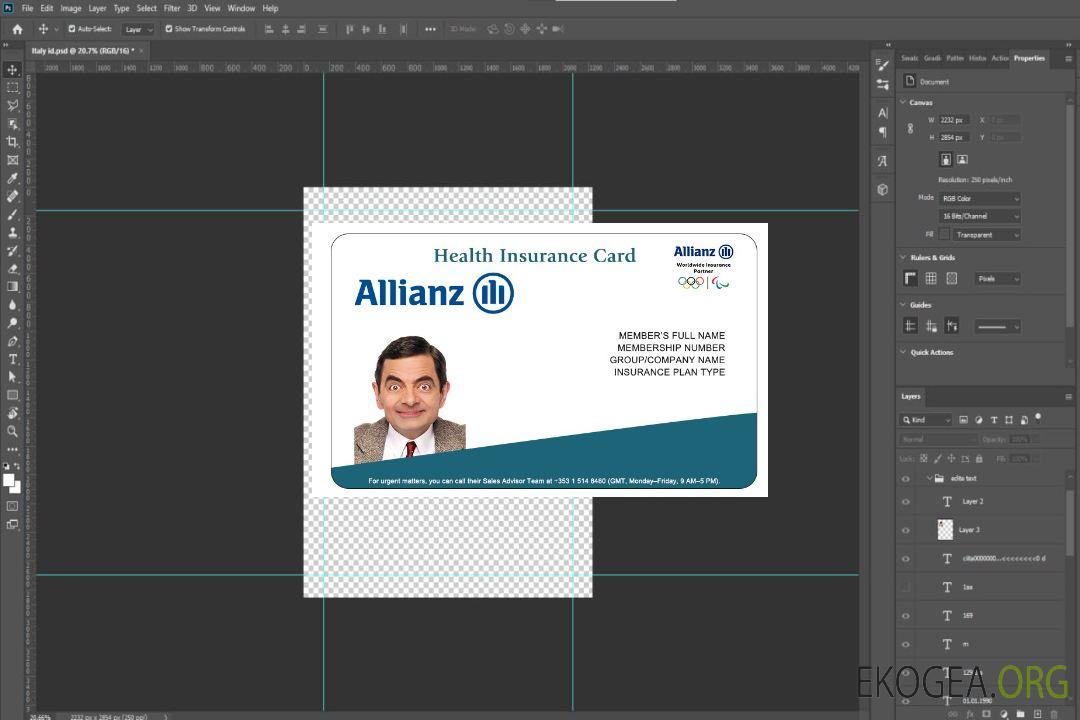Select the Crop tool
The height and width of the screenshot is (720, 1080).
[x=12, y=142]
